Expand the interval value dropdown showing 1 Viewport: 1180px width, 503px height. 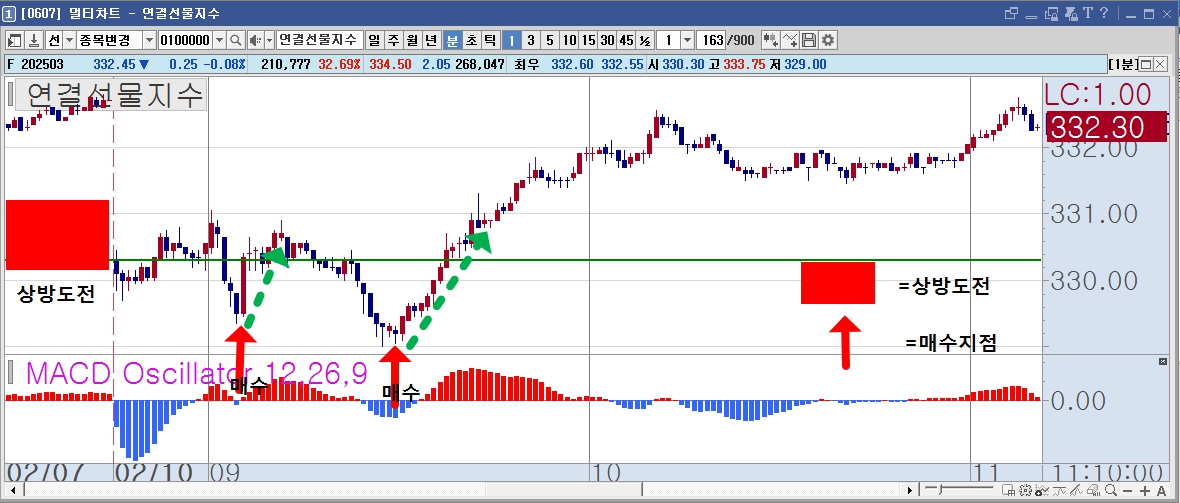coord(688,40)
